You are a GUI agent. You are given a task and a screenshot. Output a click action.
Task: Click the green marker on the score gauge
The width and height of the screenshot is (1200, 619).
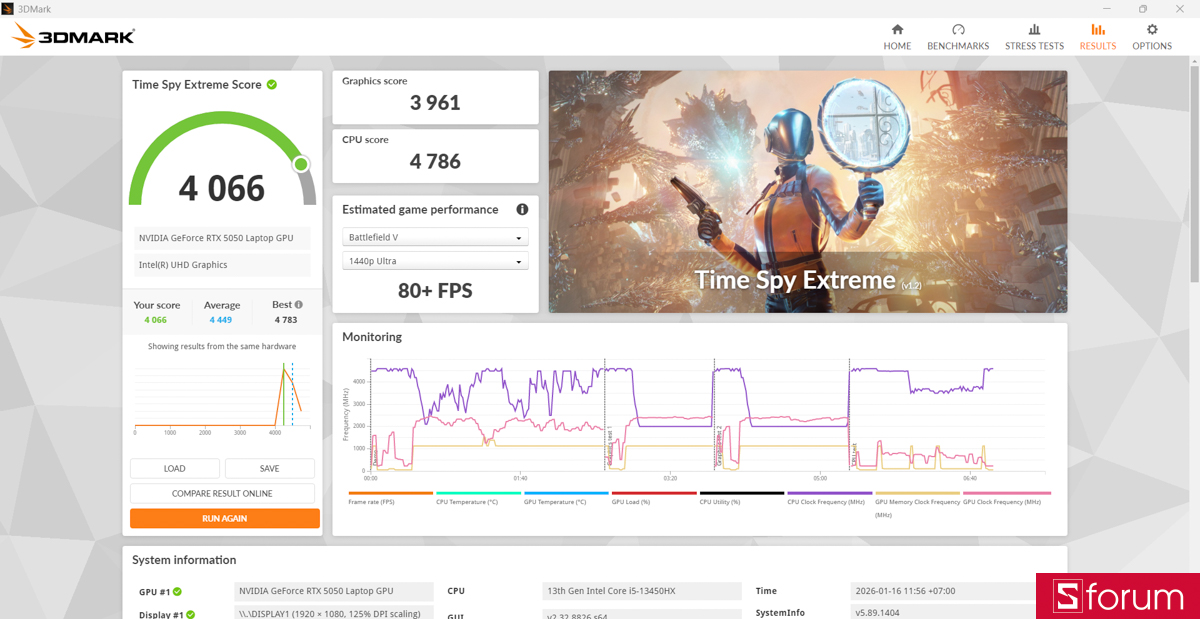click(x=301, y=164)
